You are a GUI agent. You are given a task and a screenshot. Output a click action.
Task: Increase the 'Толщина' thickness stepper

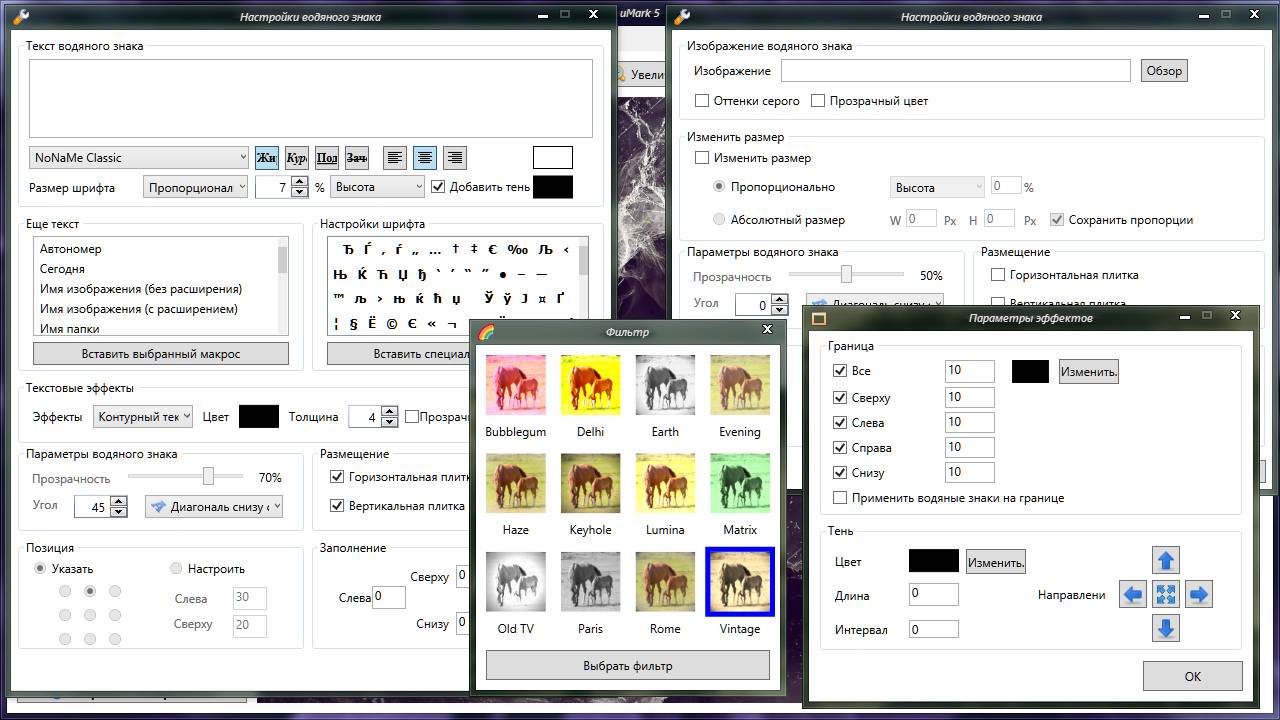click(388, 412)
